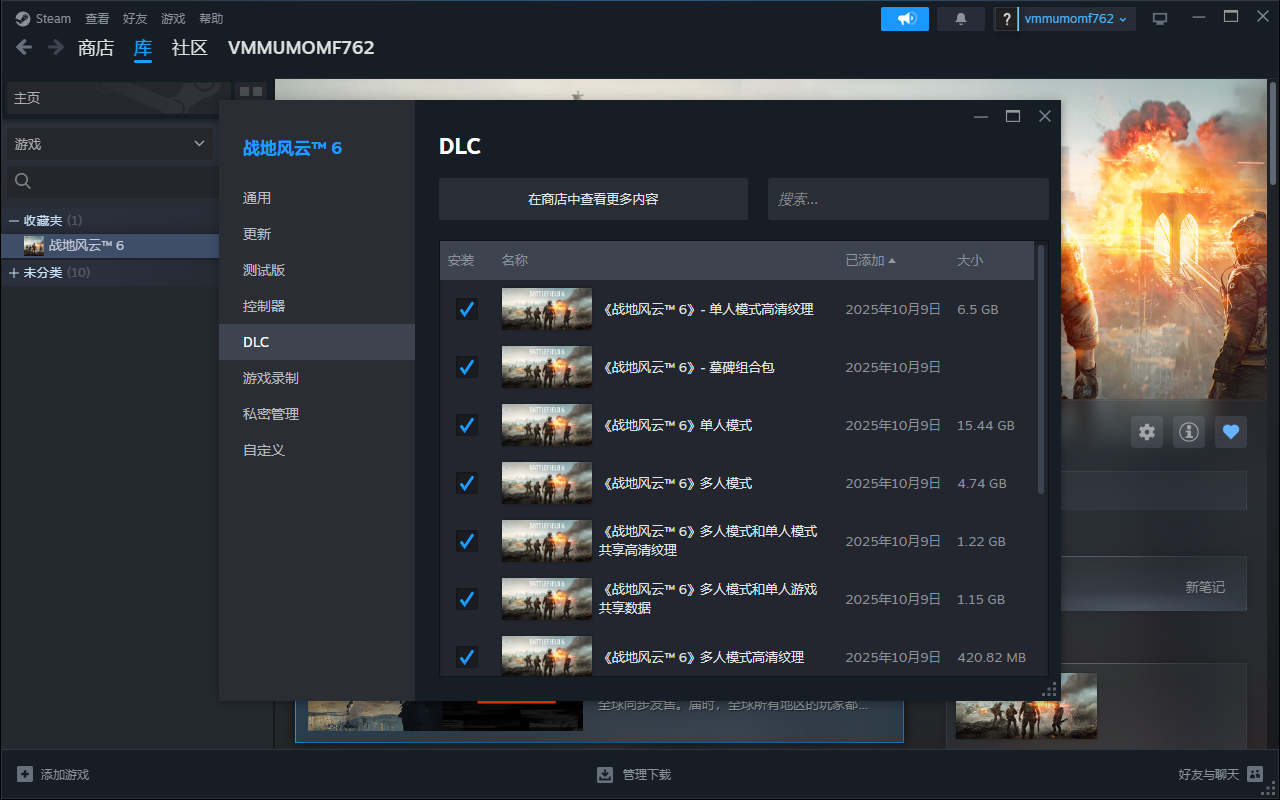Click the DLC search input field
1280x800 pixels.
(908, 199)
